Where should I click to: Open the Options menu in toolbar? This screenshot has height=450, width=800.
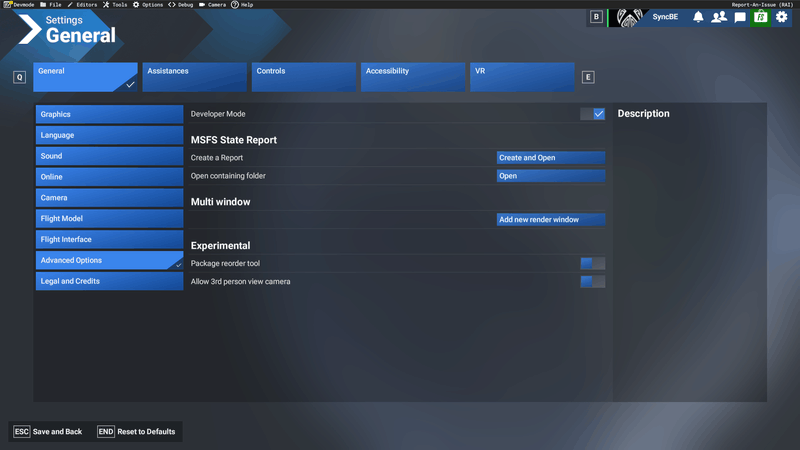[148, 5]
